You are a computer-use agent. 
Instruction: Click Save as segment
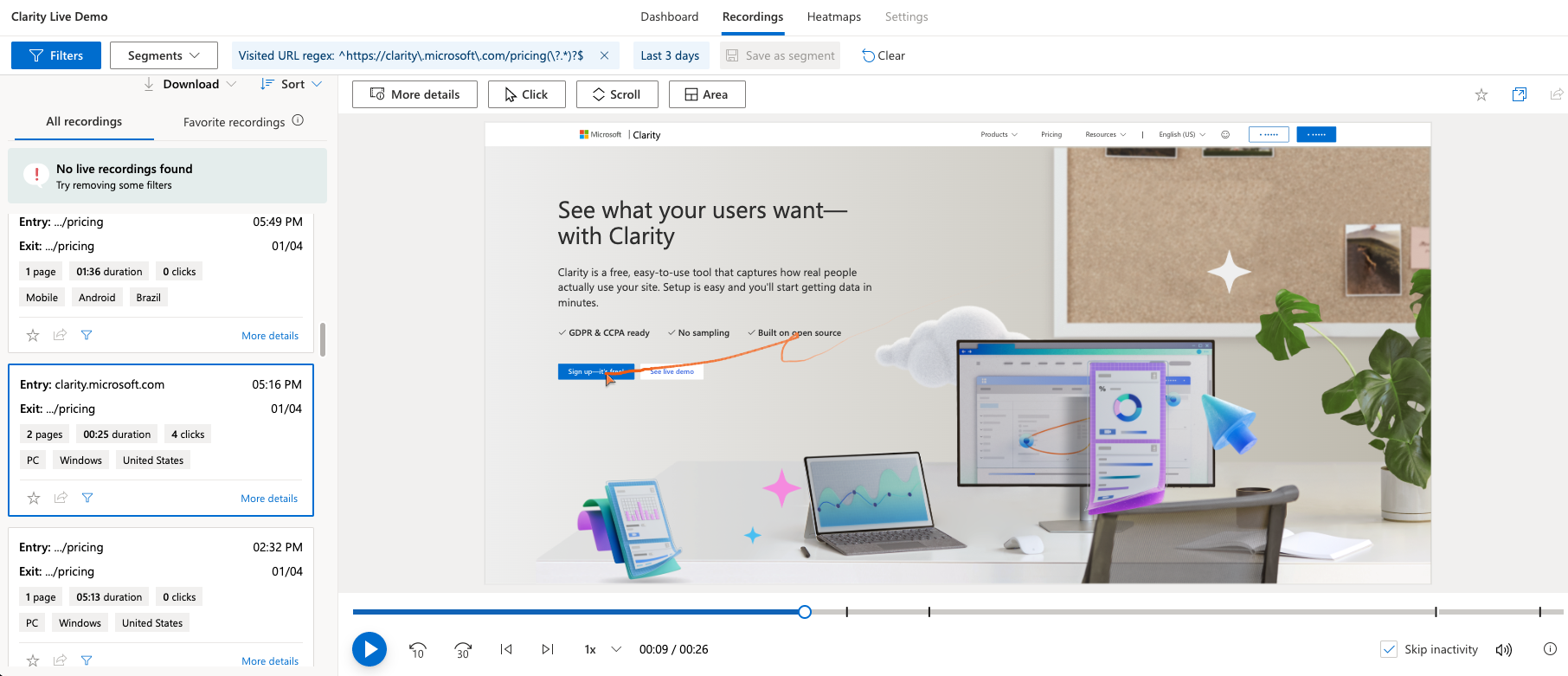(780, 55)
